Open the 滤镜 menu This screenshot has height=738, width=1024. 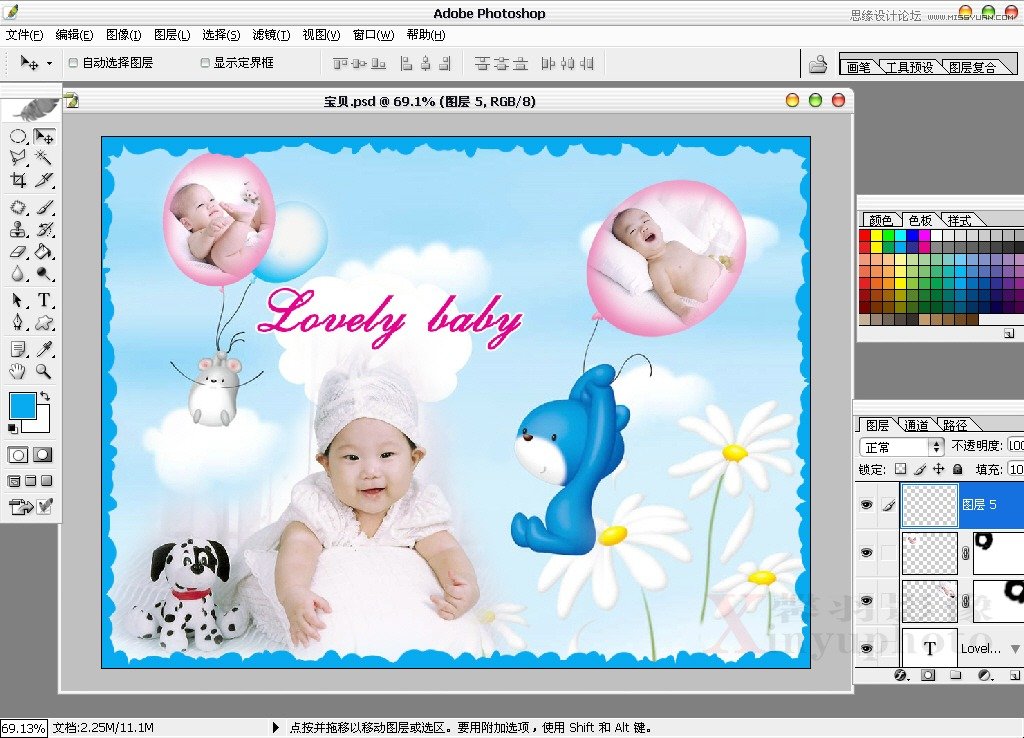[271, 35]
